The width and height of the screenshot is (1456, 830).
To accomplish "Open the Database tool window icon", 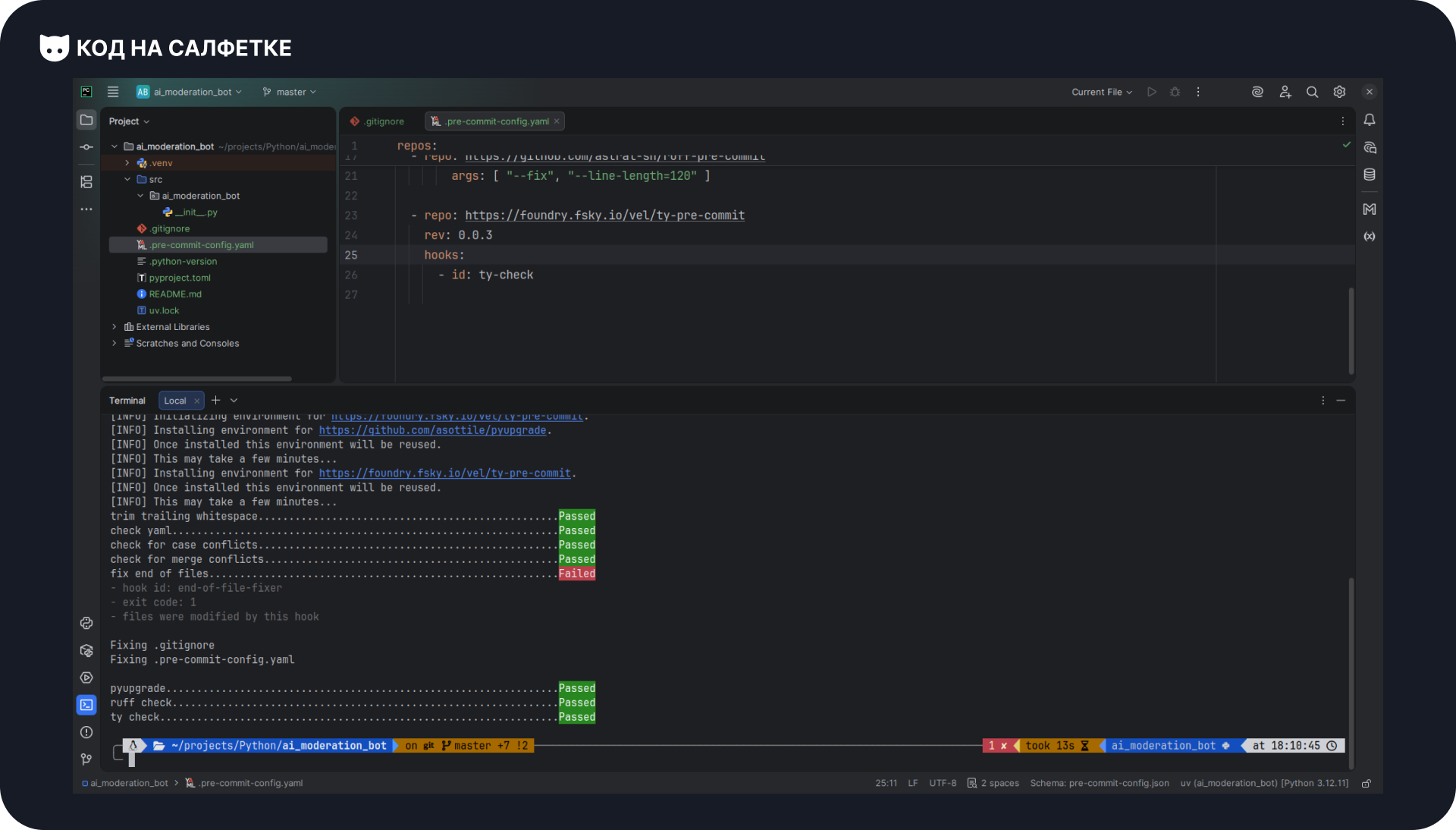I will point(1370,175).
